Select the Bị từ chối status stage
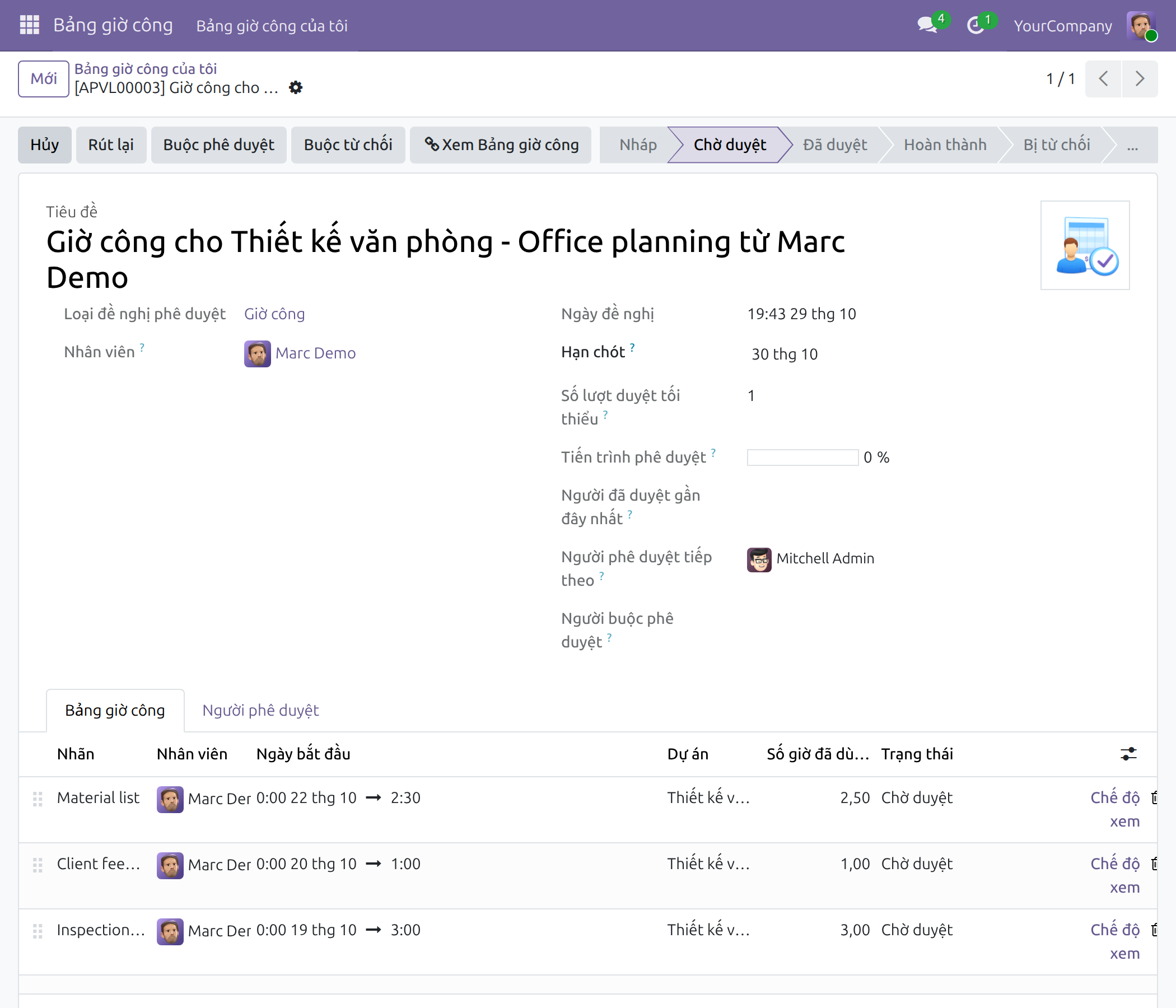The width and height of the screenshot is (1176, 1008). point(1056,144)
